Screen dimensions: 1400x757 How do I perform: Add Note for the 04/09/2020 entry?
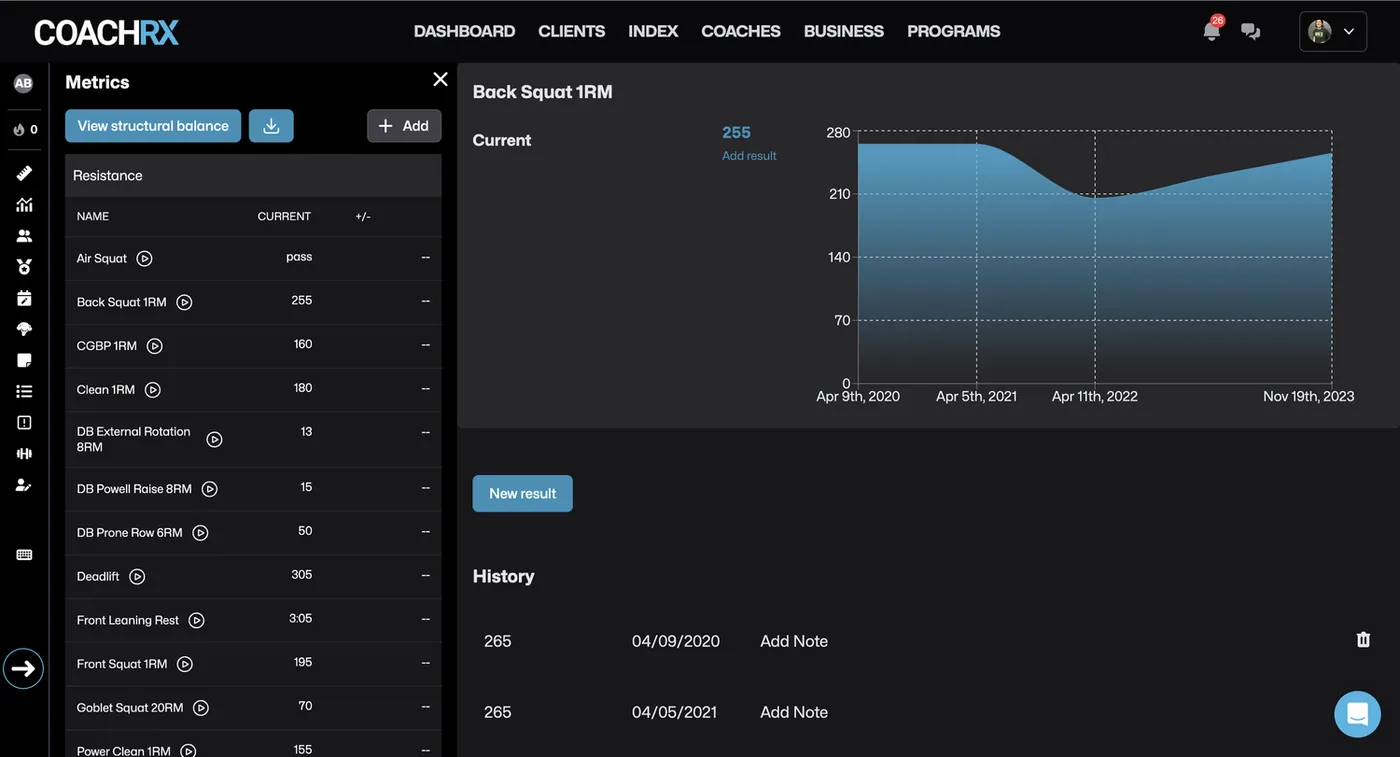pyautogui.click(x=794, y=641)
